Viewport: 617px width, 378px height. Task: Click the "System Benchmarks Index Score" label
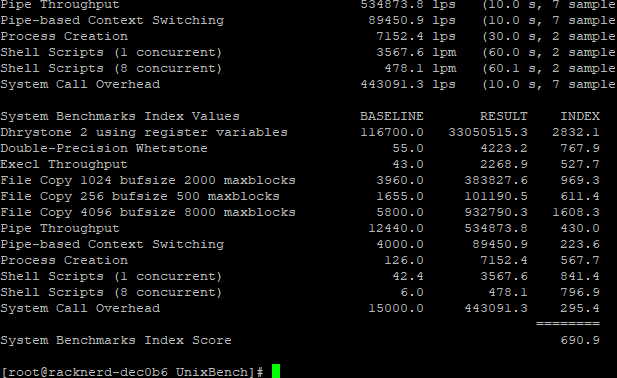pos(116,340)
